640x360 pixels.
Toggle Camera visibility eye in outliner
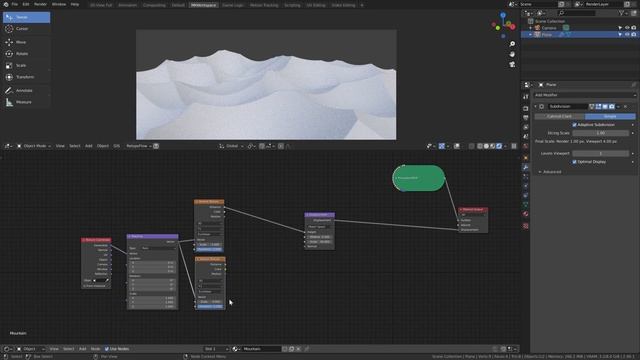click(x=627, y=28)
